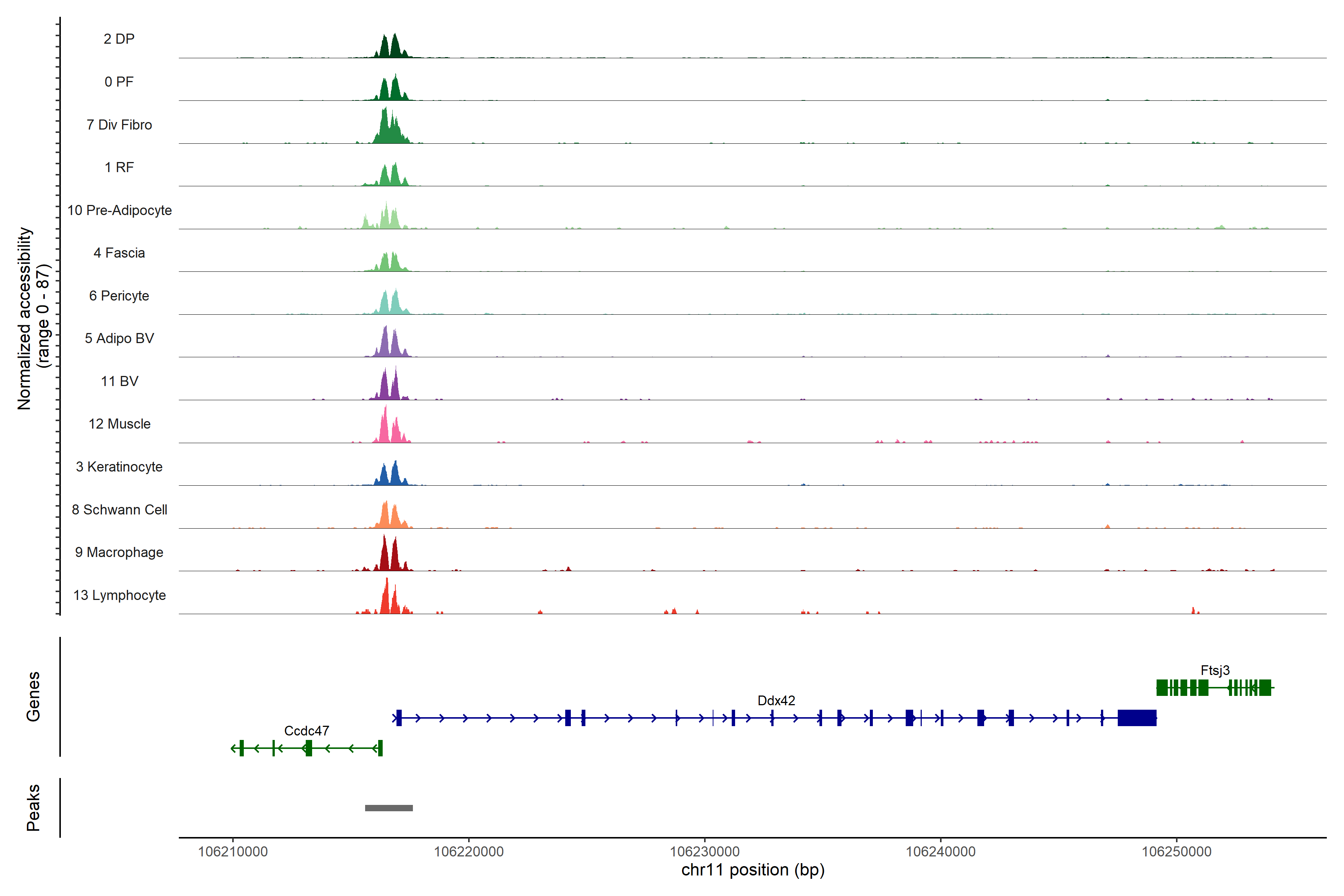Click the Ccdc47 gene label

pos(306,730)
